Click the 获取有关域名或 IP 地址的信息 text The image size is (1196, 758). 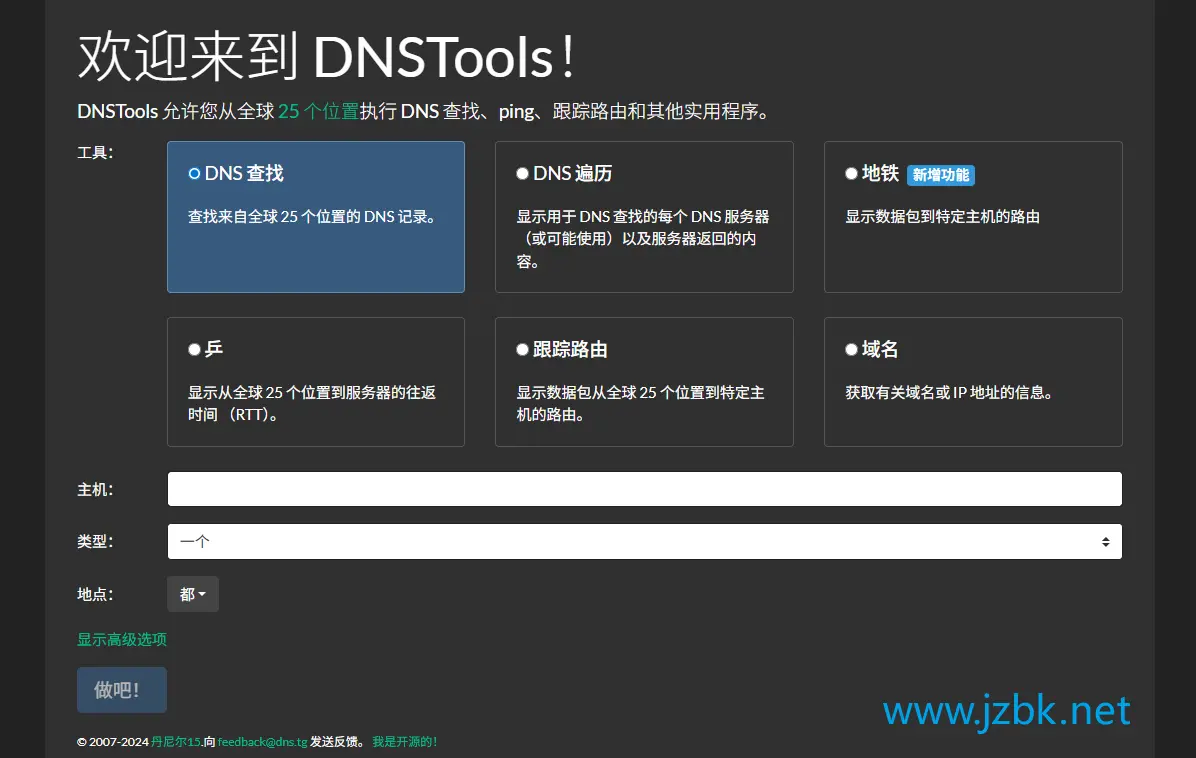coord(949,393)
